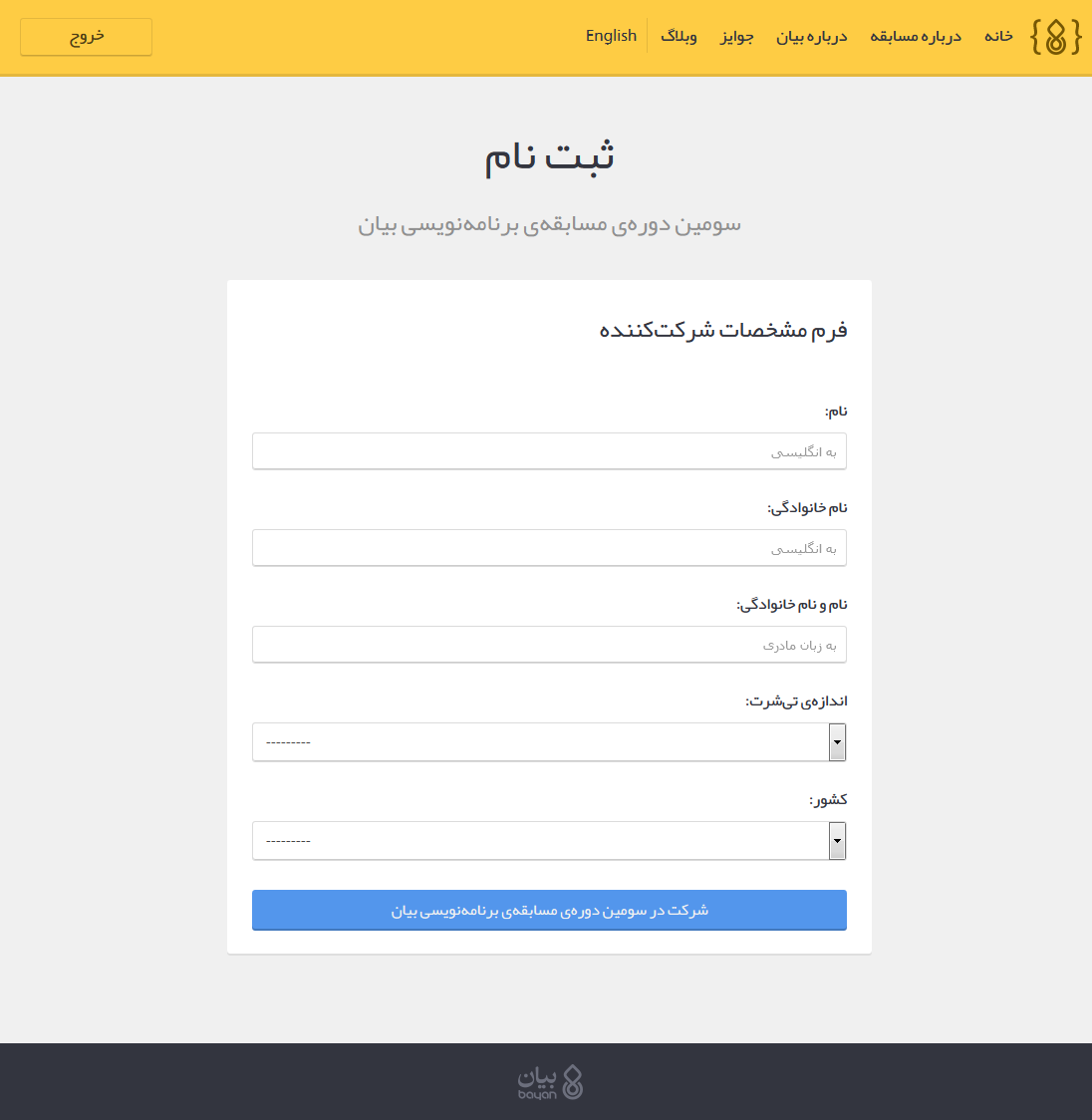Focus the نام خانوادگی input field
1092x1120 pixels.
coord(549,548)
